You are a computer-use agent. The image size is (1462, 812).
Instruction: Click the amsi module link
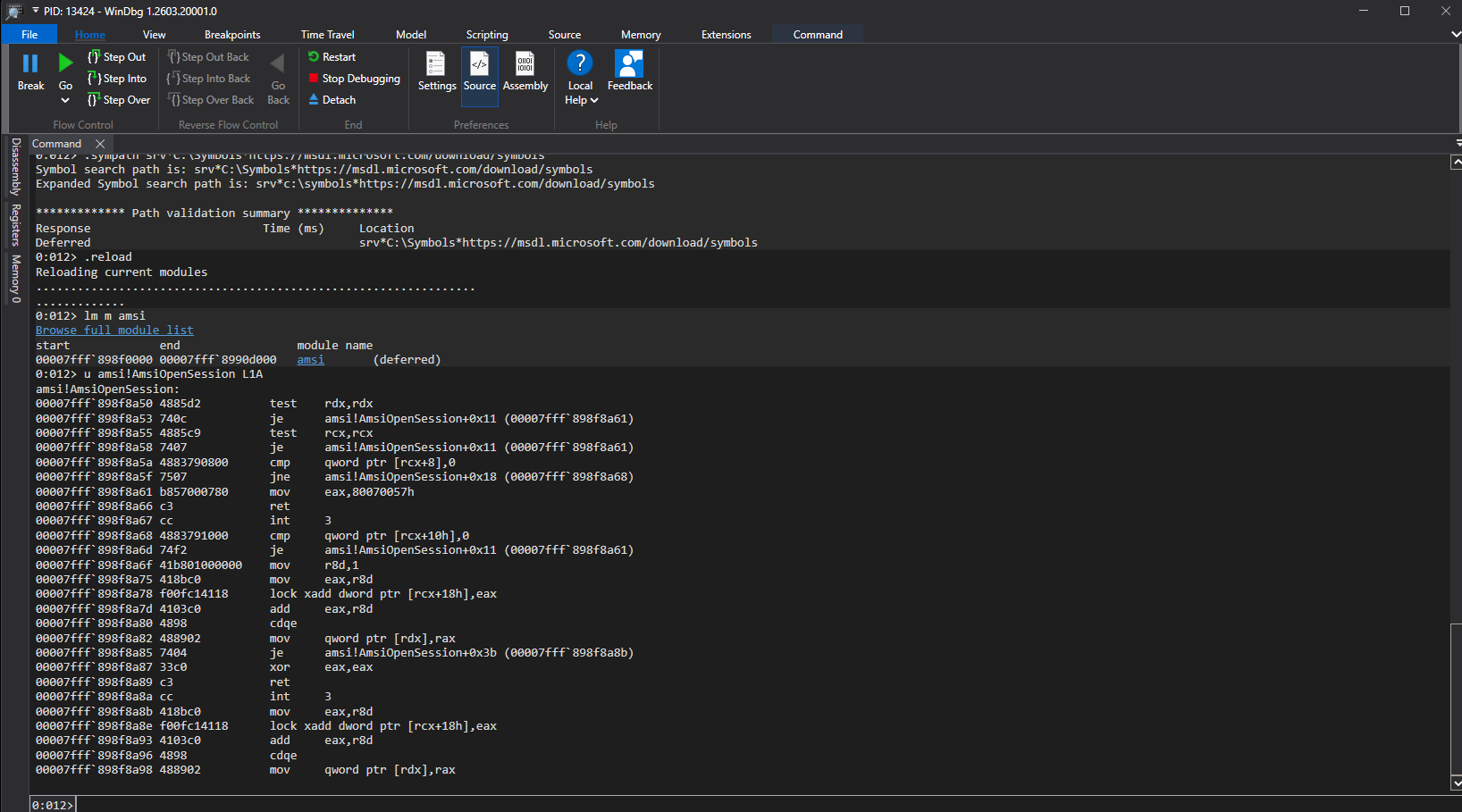(x=310, y=360)
